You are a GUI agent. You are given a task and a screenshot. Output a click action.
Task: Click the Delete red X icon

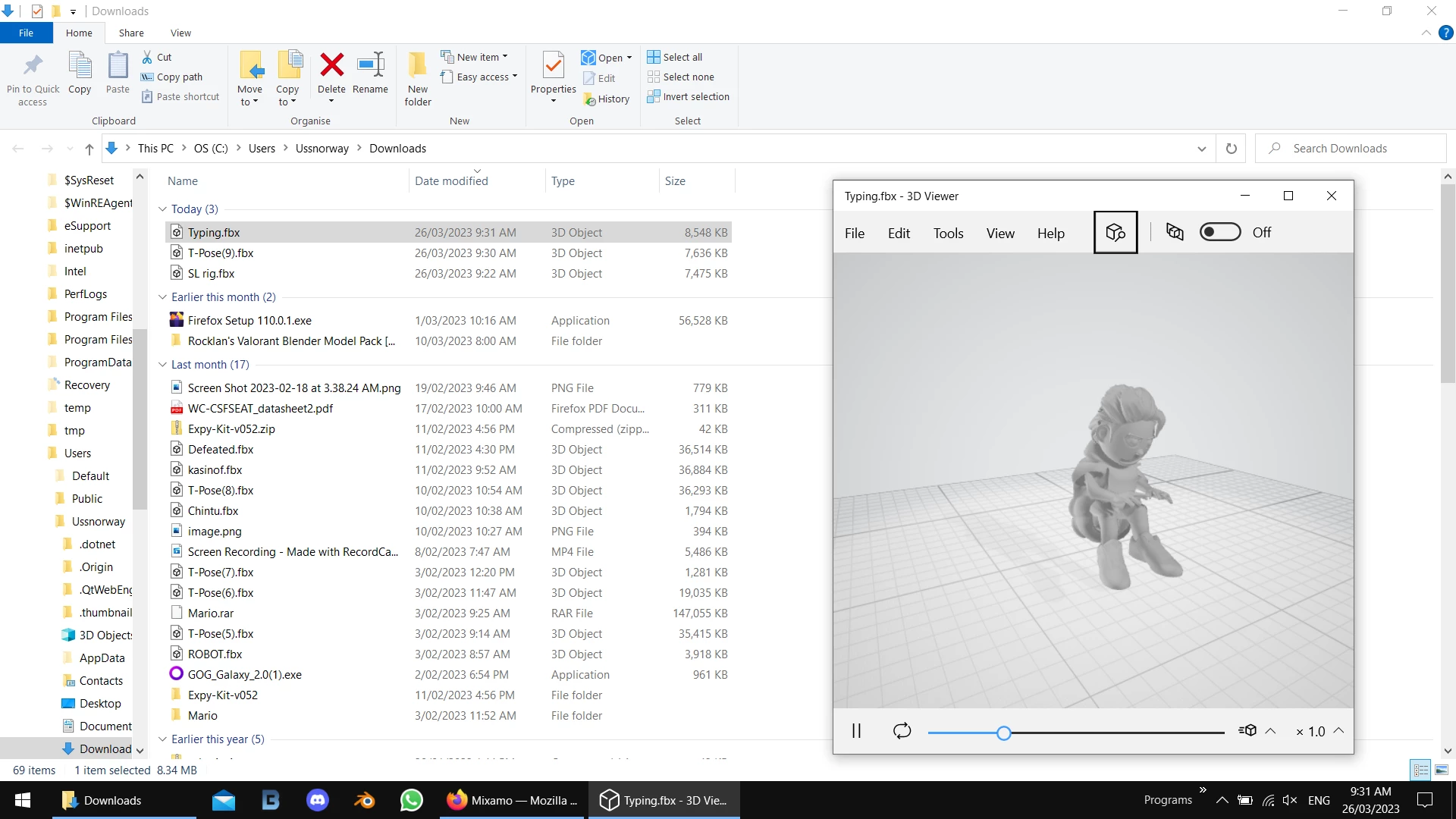331,65
